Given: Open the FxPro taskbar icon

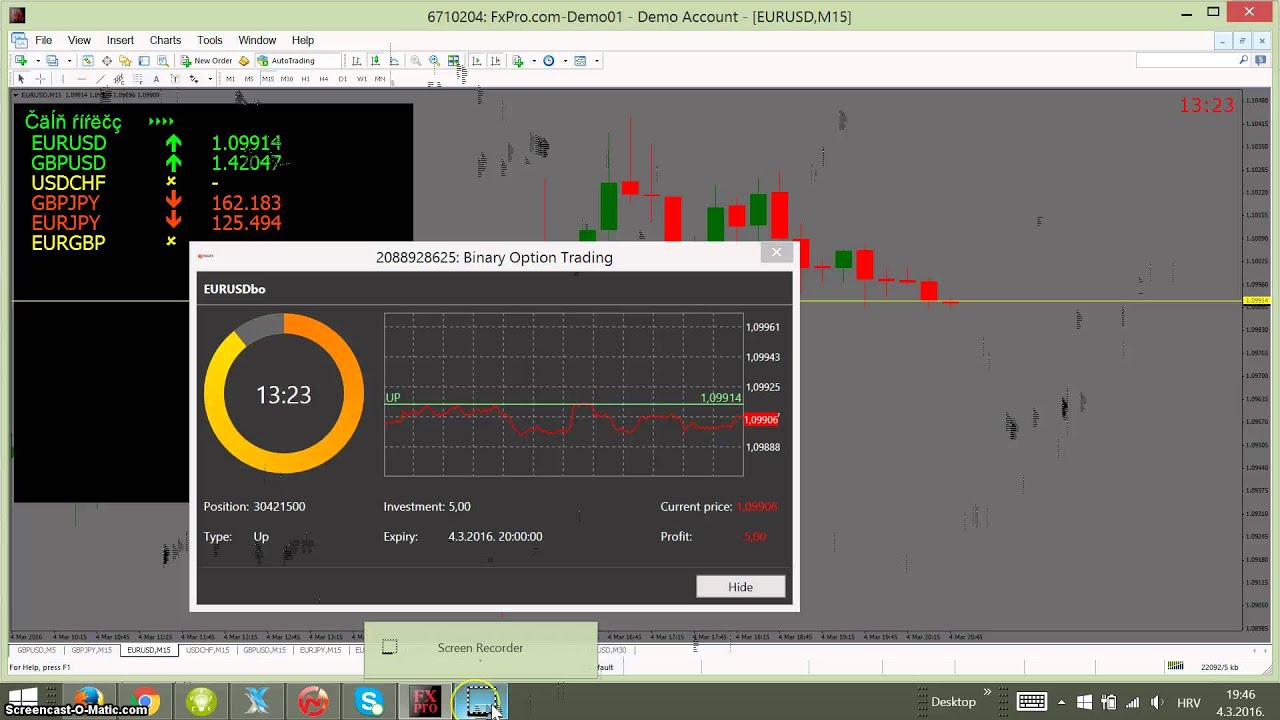Looking at the screenshot, I should pos(425,702).
